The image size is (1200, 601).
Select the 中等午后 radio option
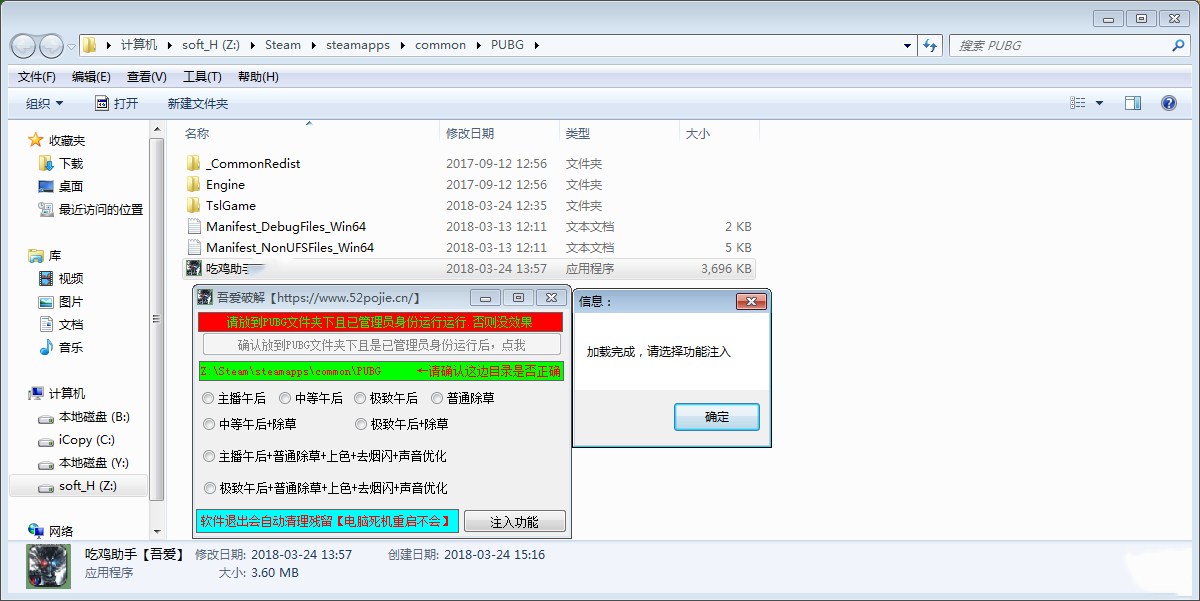(311, 398)
